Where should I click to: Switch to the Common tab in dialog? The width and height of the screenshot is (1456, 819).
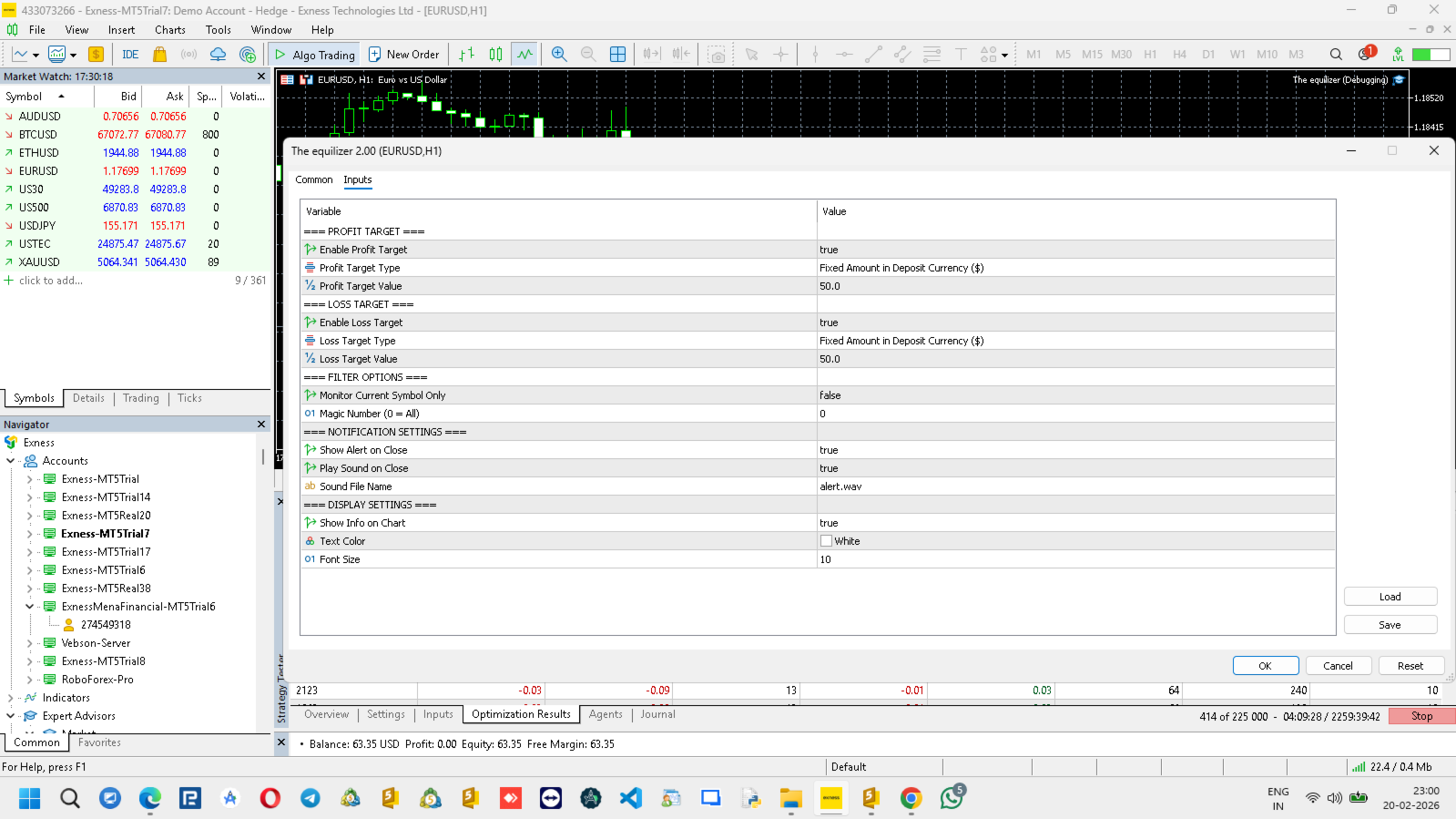tap(314, 179)
